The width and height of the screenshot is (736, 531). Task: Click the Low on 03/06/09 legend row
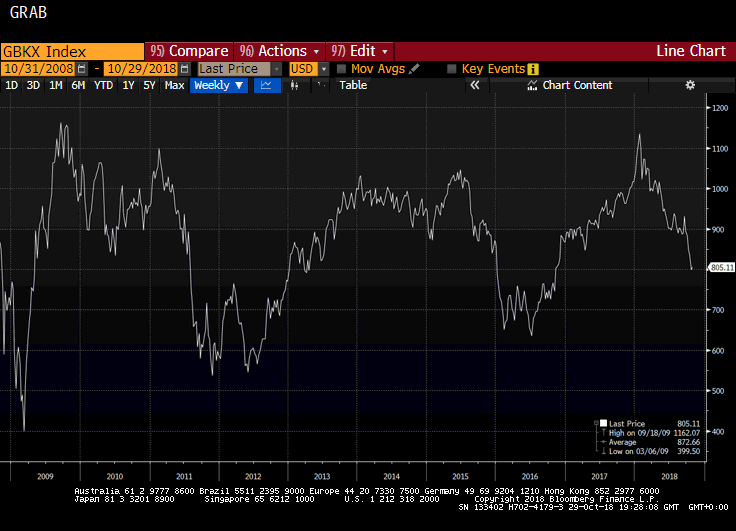(648, 451)
